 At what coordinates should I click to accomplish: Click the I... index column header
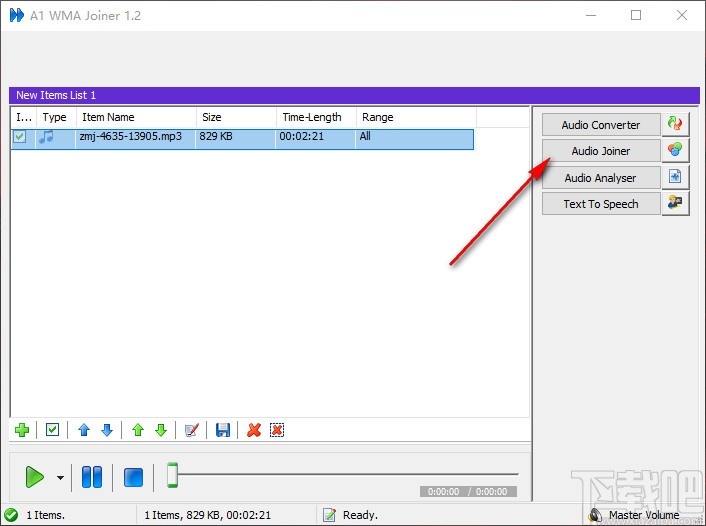point(23,117)
